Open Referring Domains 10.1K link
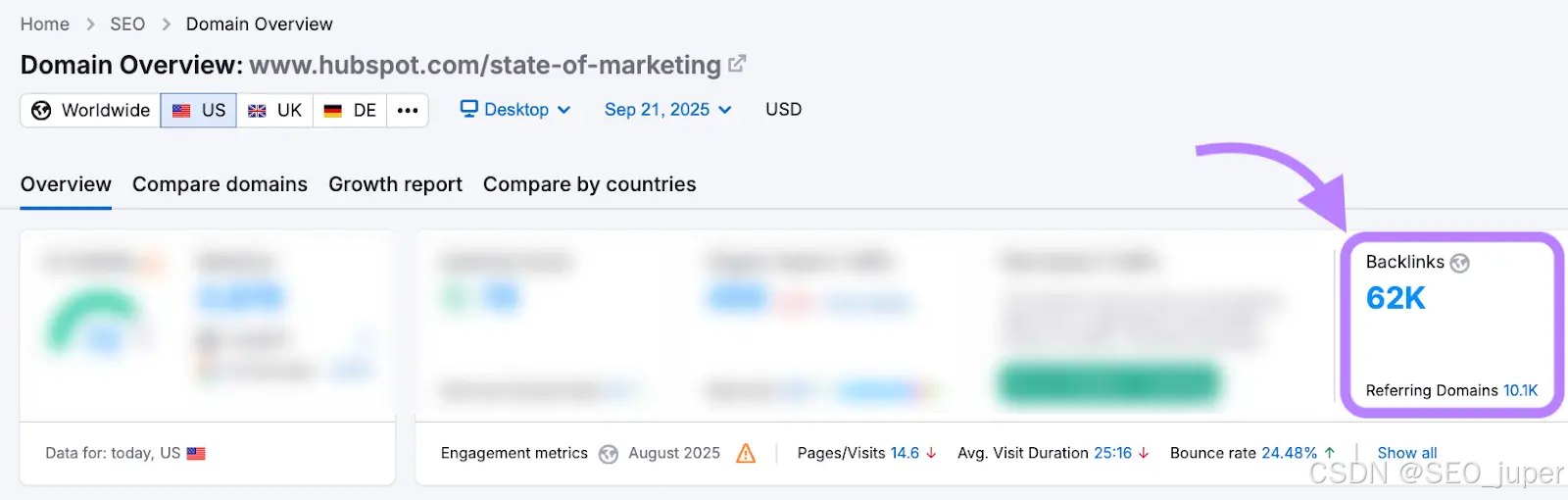This screenshot has width=1568, height=500. pos(1520,390)
